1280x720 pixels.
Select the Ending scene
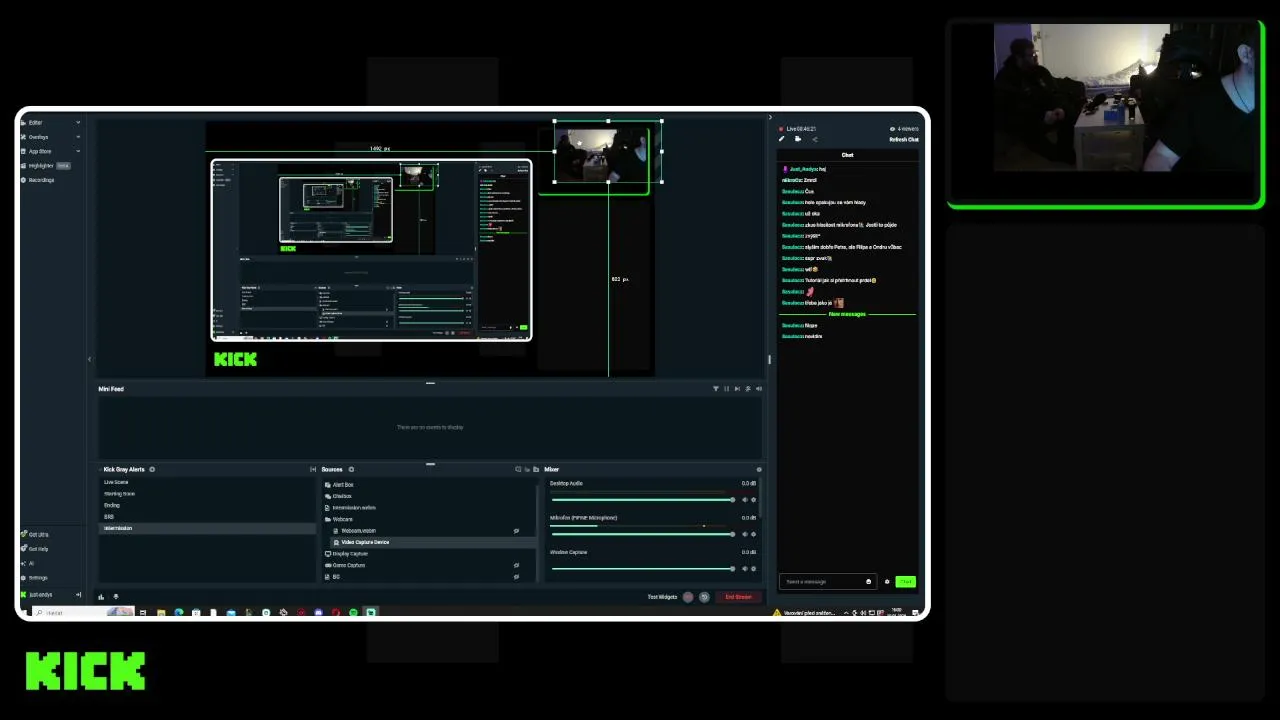[x=207, y=505]
